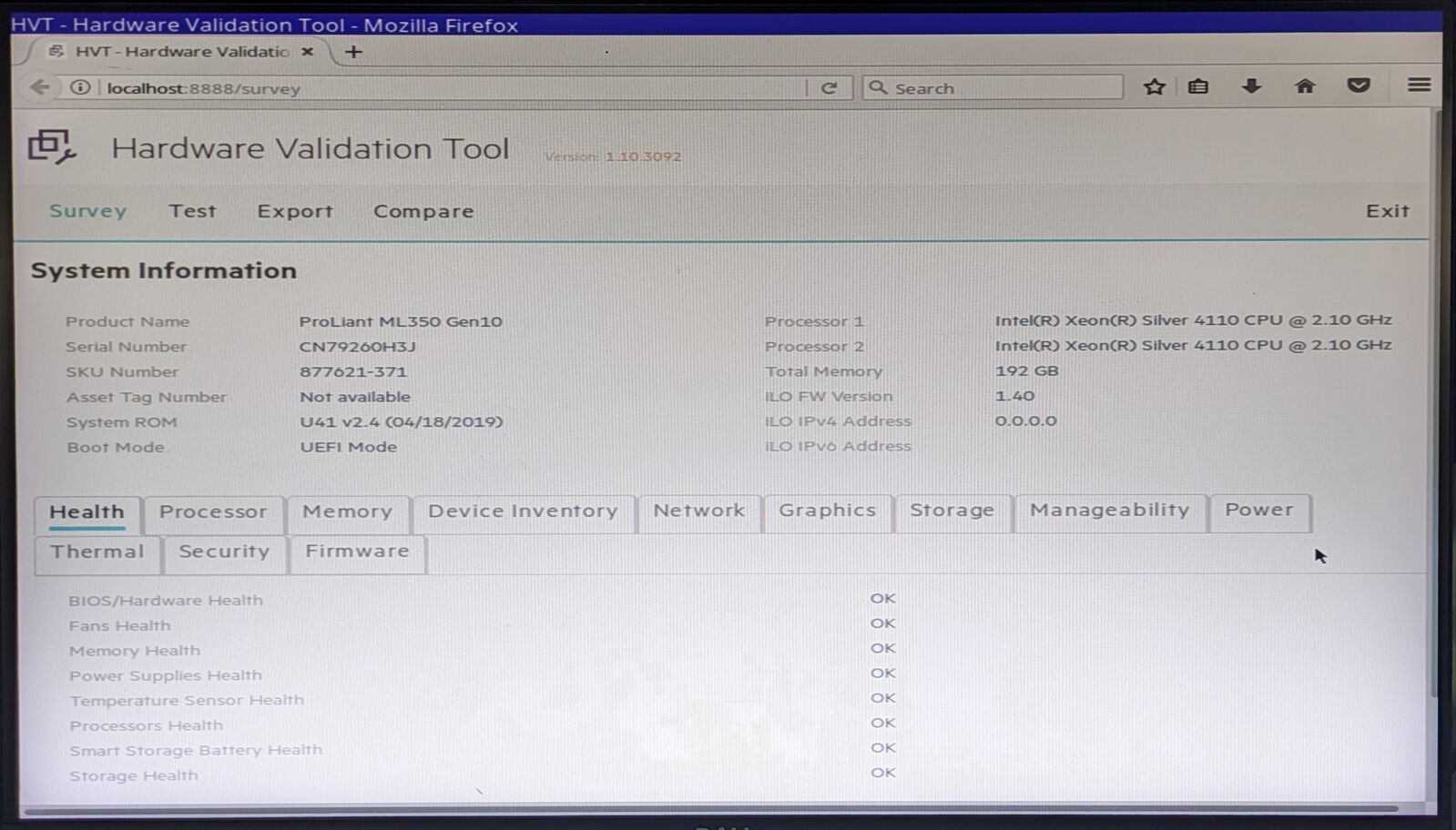Click the Pocket icon in toolbar

pos(1359,86)
